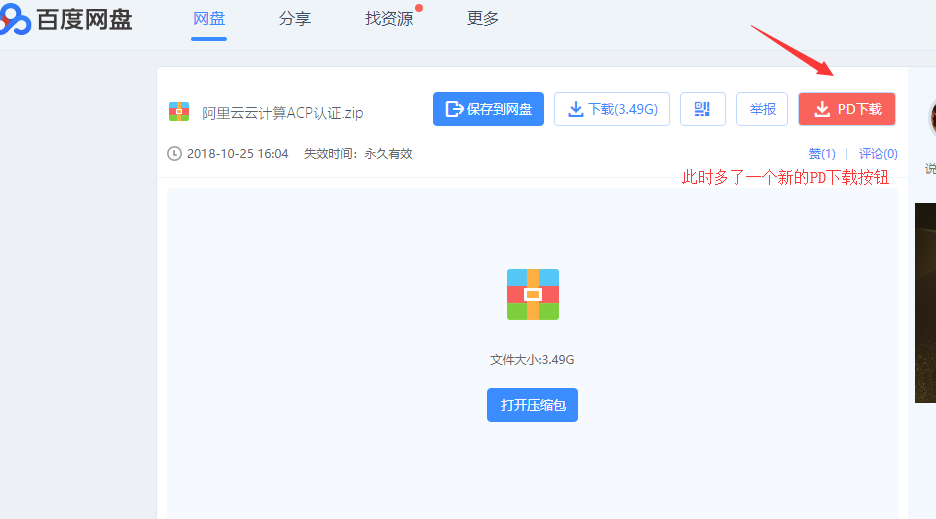Click the clock icon by share date

(x=174, y=153)
